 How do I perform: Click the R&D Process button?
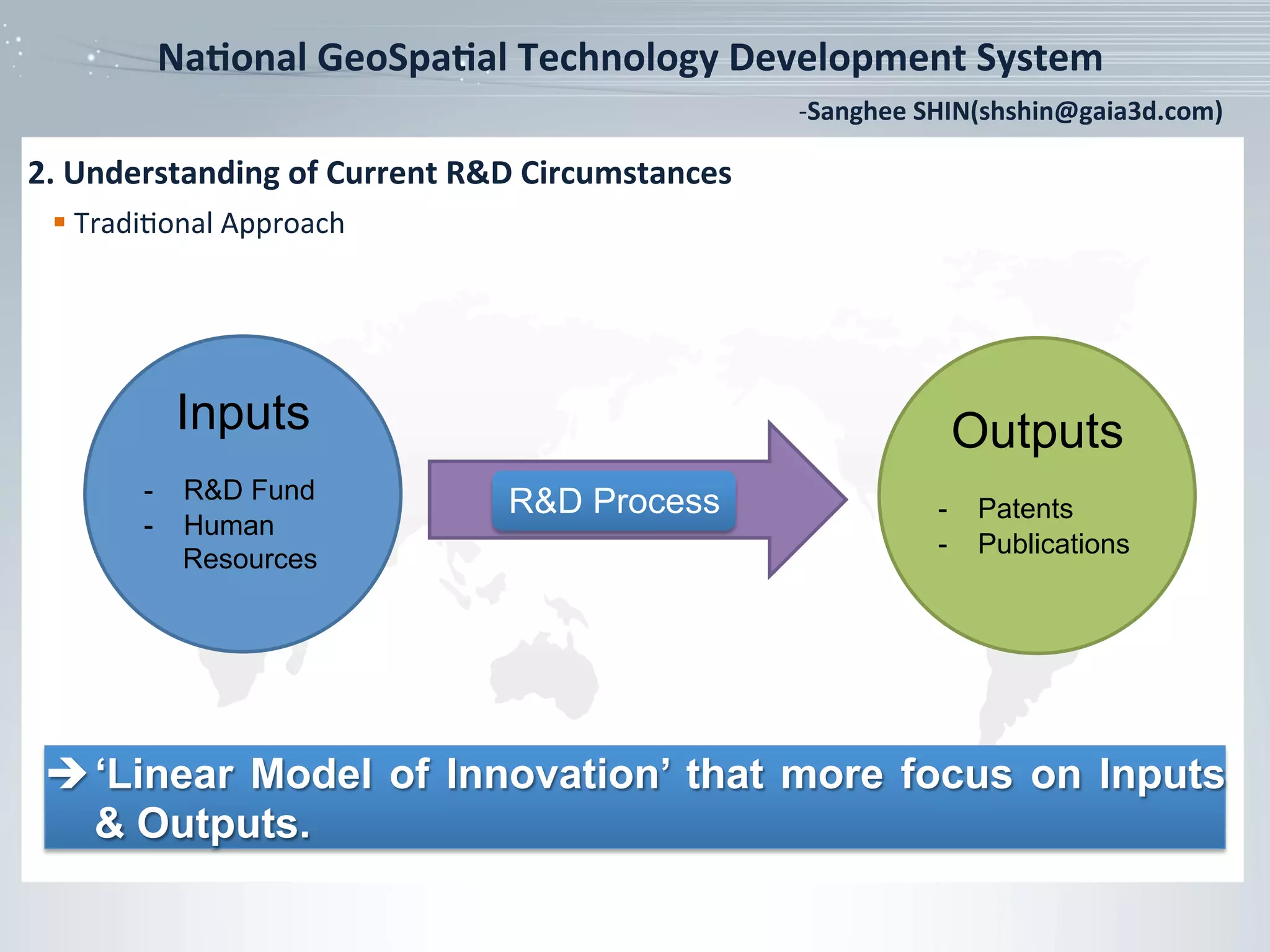click(x=614, y=501)
